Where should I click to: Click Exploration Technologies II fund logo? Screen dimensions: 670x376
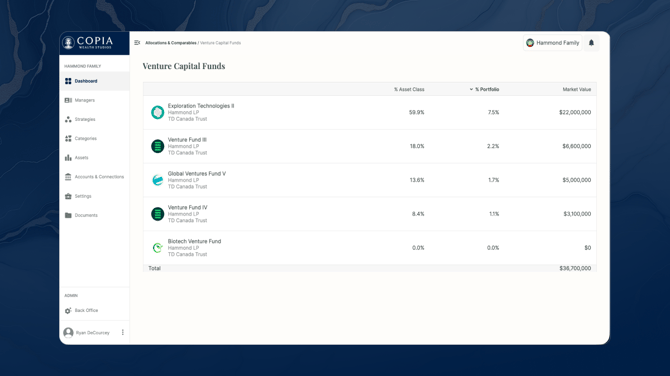pos(158,112)
